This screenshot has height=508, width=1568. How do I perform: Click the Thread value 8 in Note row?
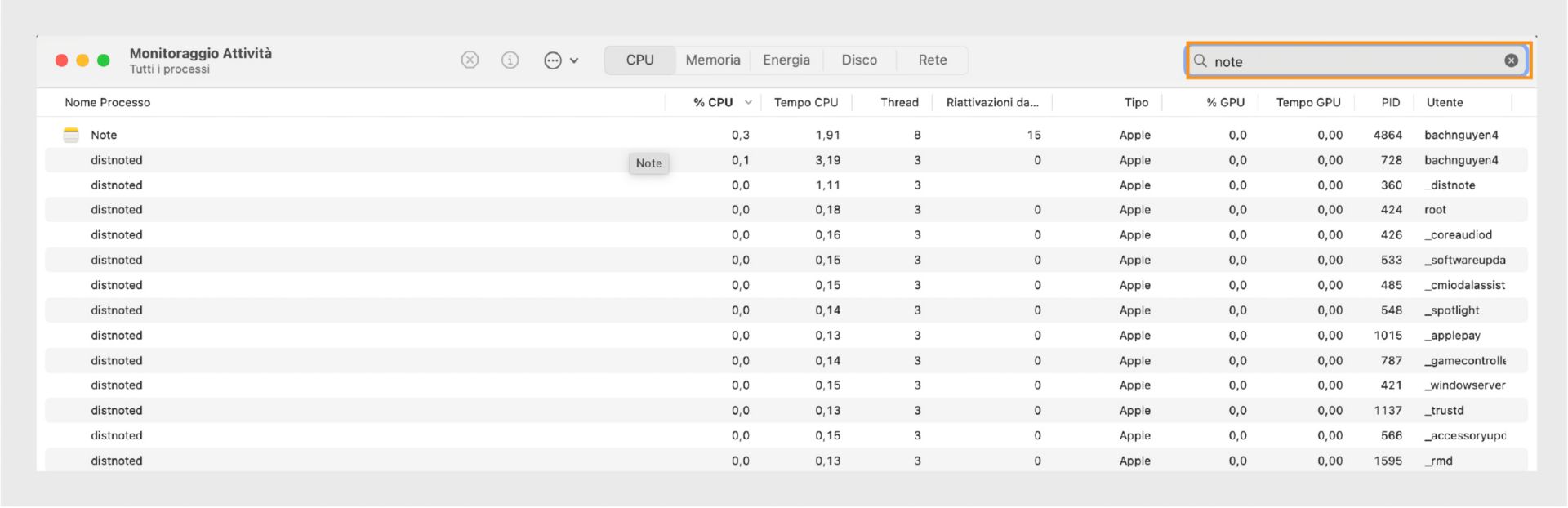click(917, 135)
